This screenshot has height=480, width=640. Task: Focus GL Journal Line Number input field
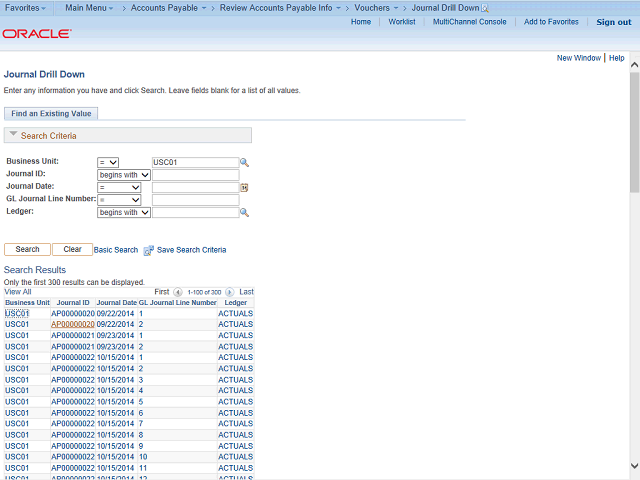[x=196, y=200]
